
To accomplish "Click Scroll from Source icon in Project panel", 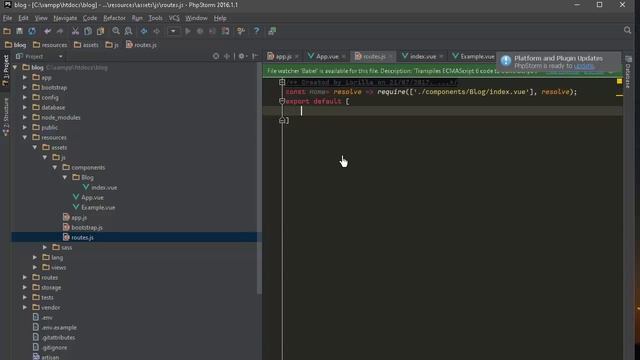I will pos(216,56).
